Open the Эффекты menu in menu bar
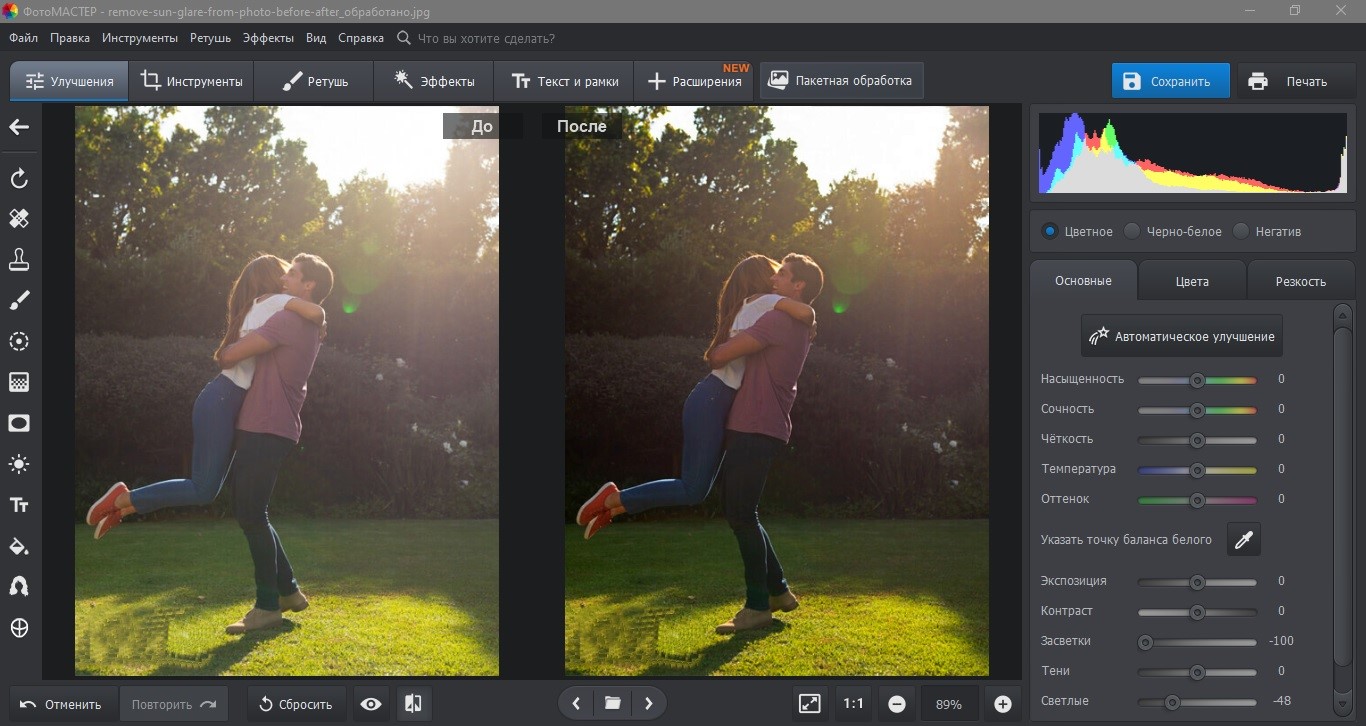Screen dimensions: 1366x726 pyautogui.click(x=268, y=38)
